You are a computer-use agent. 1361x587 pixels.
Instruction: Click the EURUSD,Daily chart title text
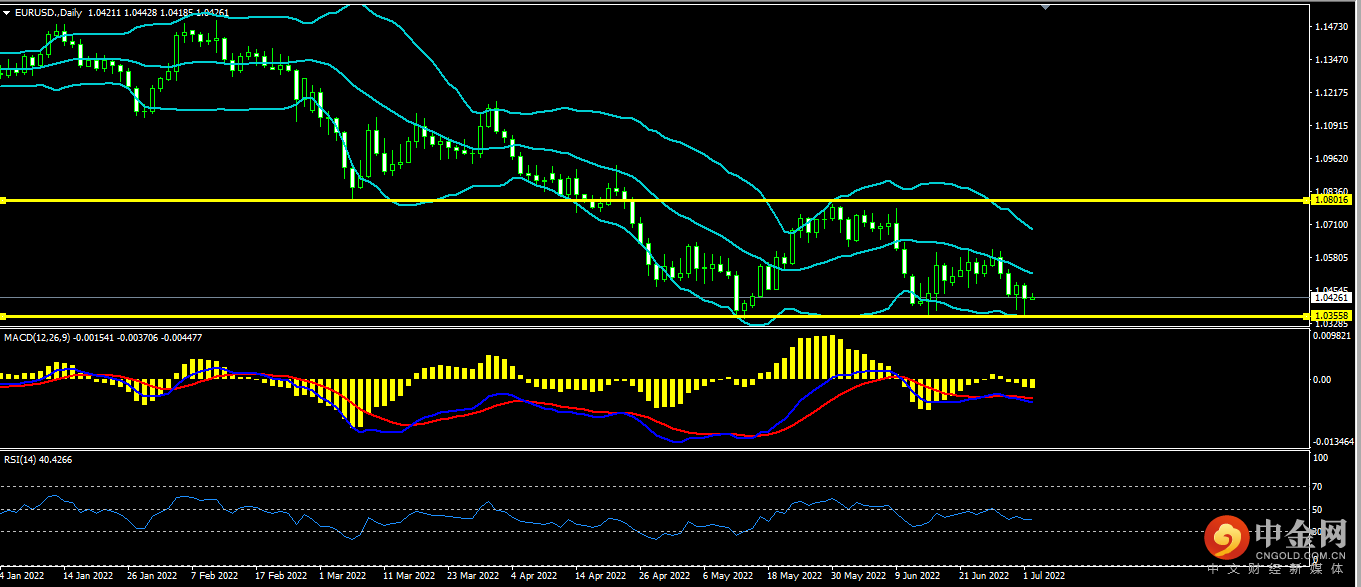pos(51,12)
